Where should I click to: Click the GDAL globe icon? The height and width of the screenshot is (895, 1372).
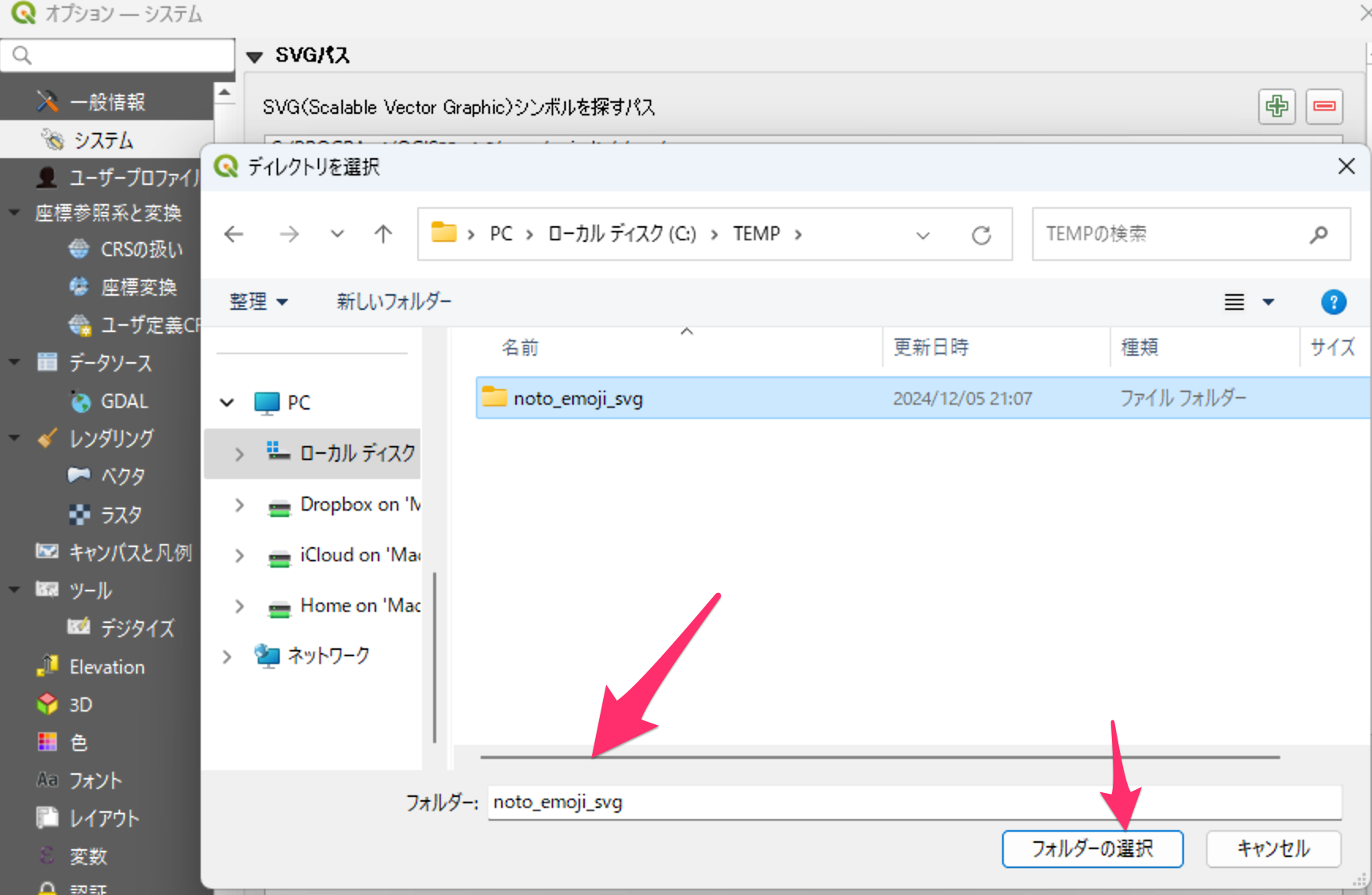pos(80,401)
